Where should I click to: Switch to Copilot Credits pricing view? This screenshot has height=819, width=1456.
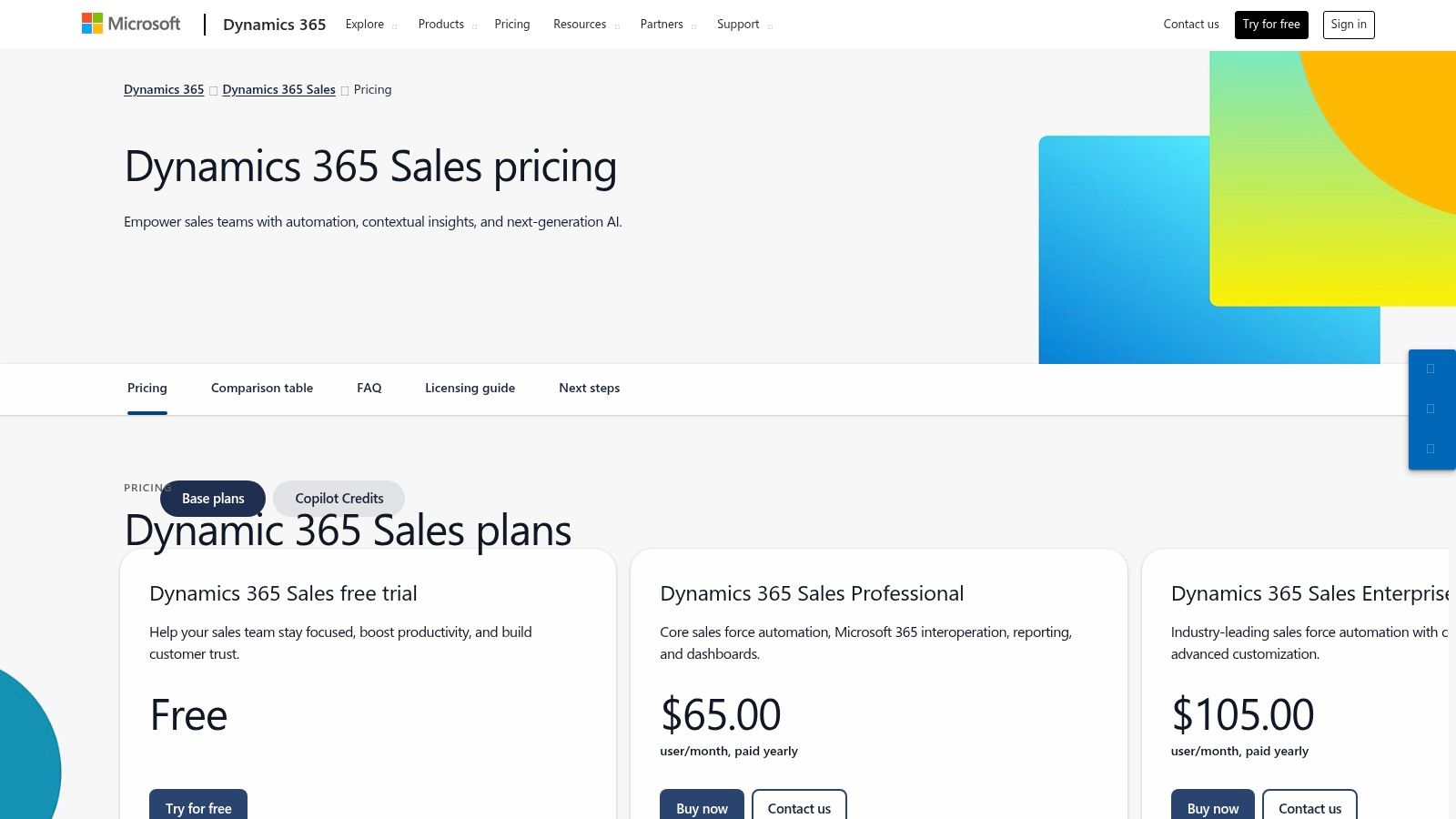tap(339, 498)
